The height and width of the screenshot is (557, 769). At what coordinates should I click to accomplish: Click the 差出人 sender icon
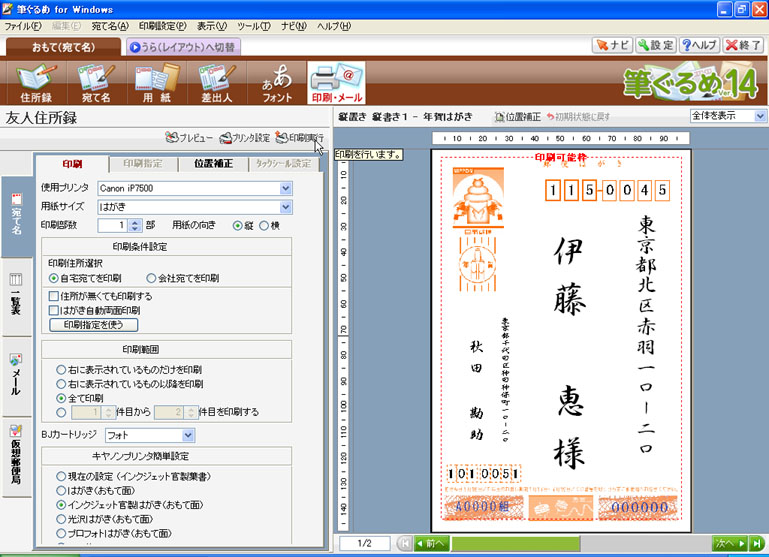[216, 83]
